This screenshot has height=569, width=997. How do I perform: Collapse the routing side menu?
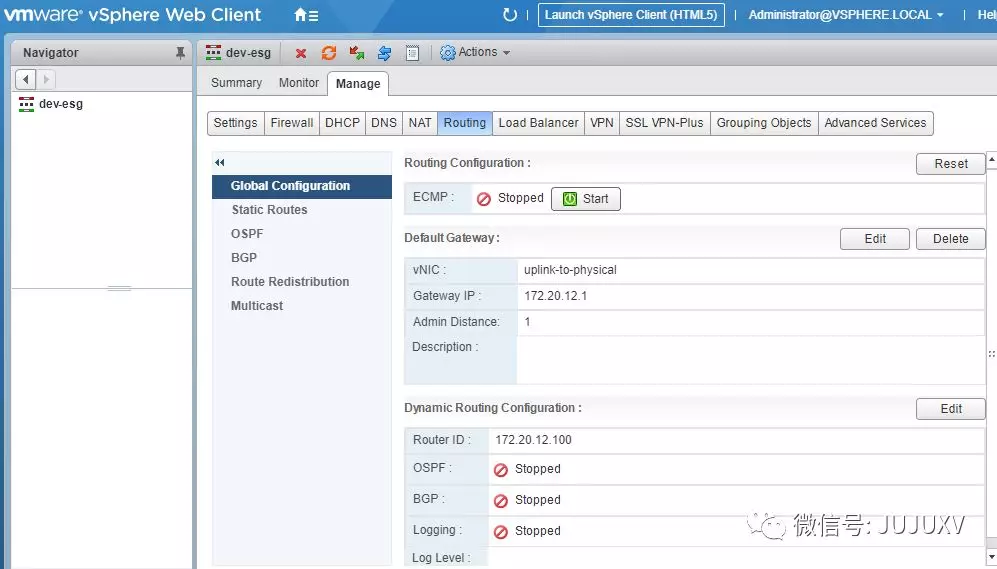pyautogui.click(x=219, y=163)
